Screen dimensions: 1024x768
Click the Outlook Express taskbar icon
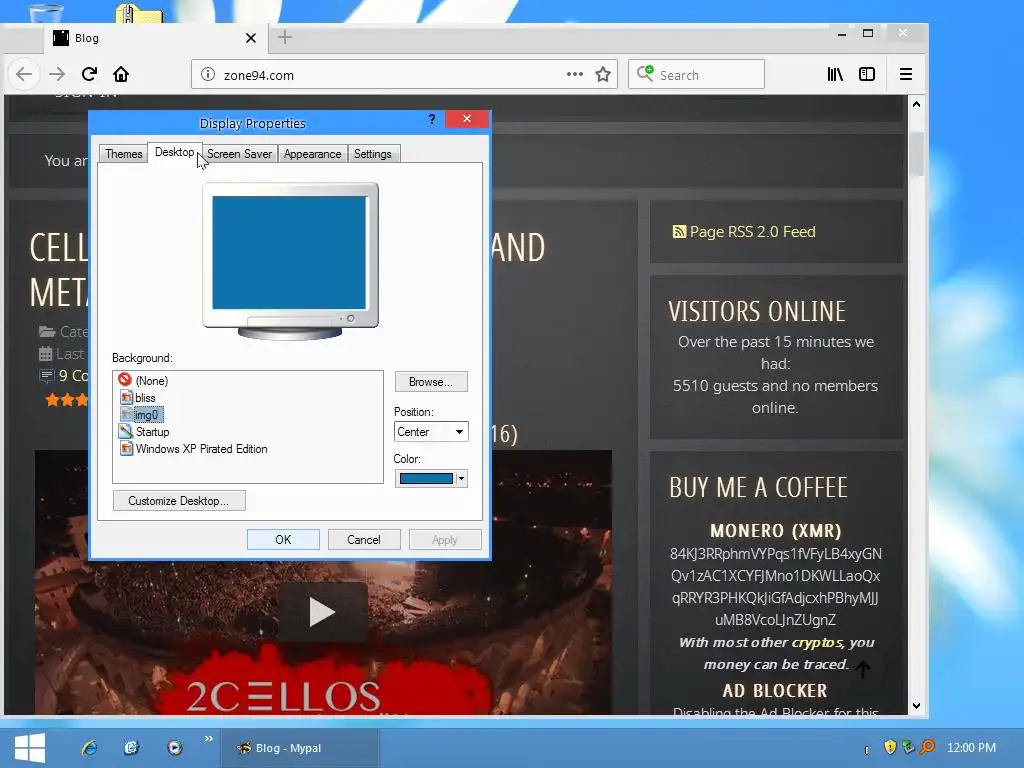pos(132,748)
